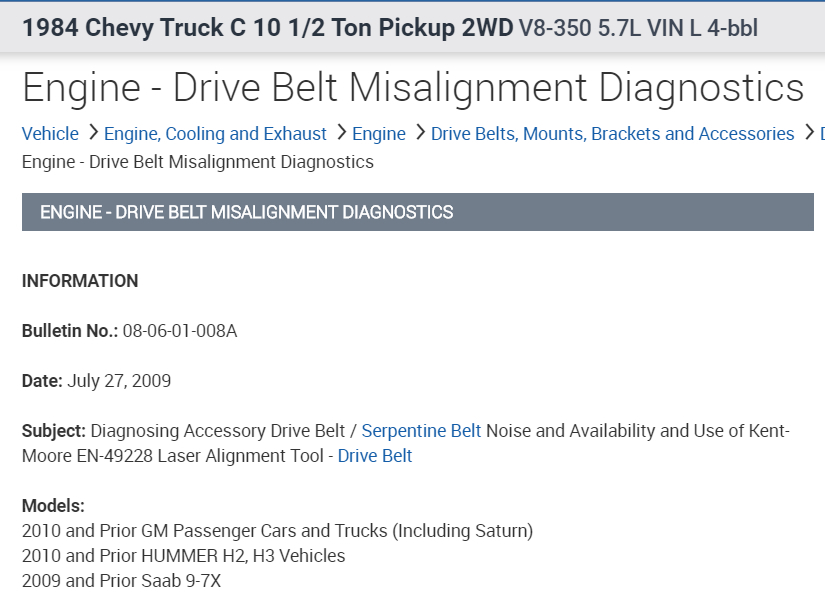The image size is (825, 604).
Task: Click the INFORMATION heading
Action: 80,281
